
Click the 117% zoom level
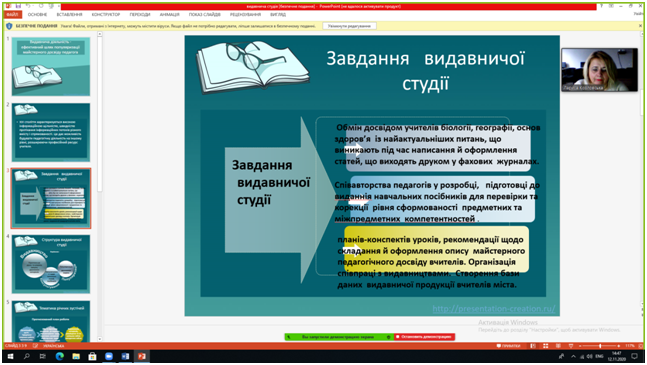(629, 346)
